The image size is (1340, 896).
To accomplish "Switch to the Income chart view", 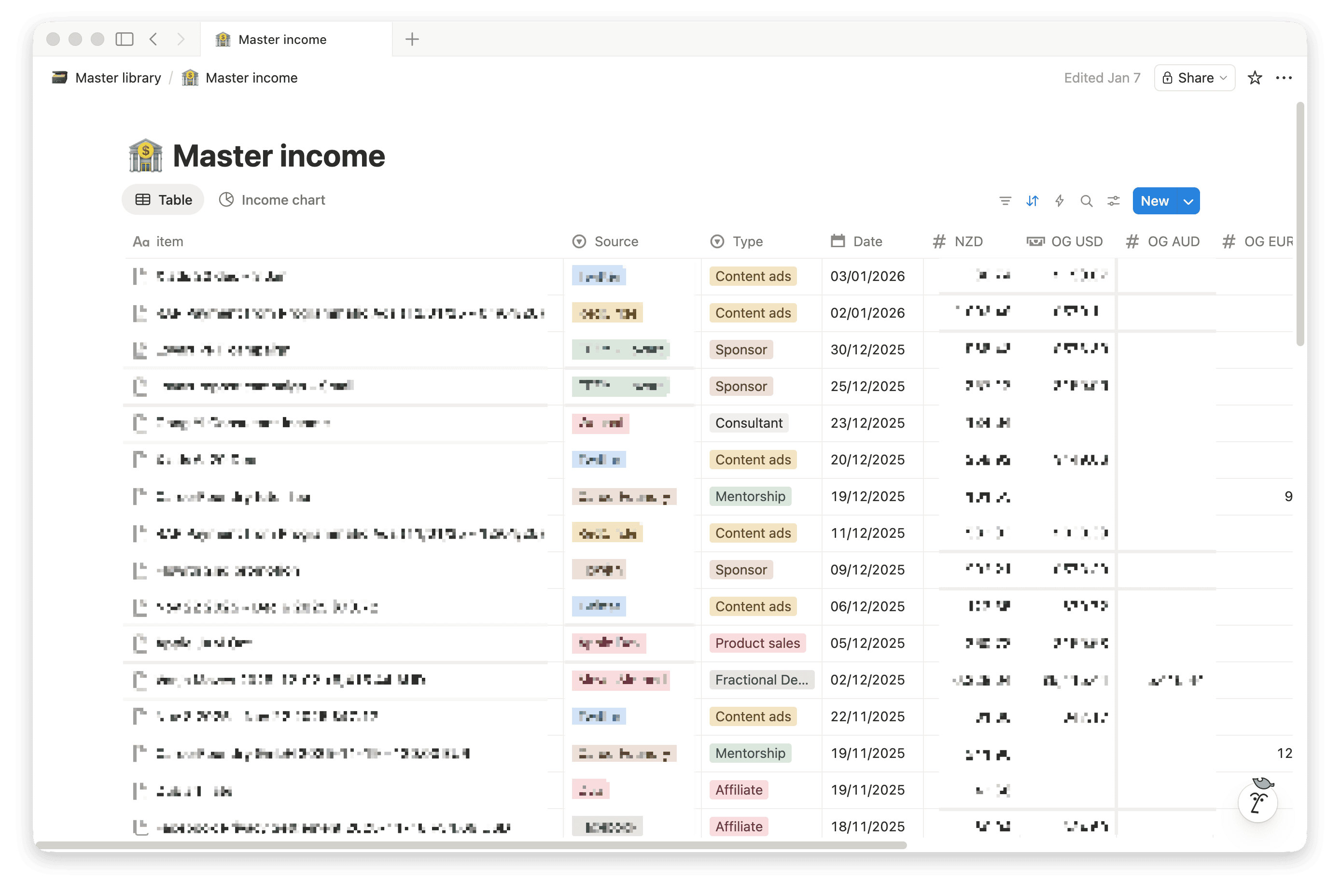I will tap(273, 200).
